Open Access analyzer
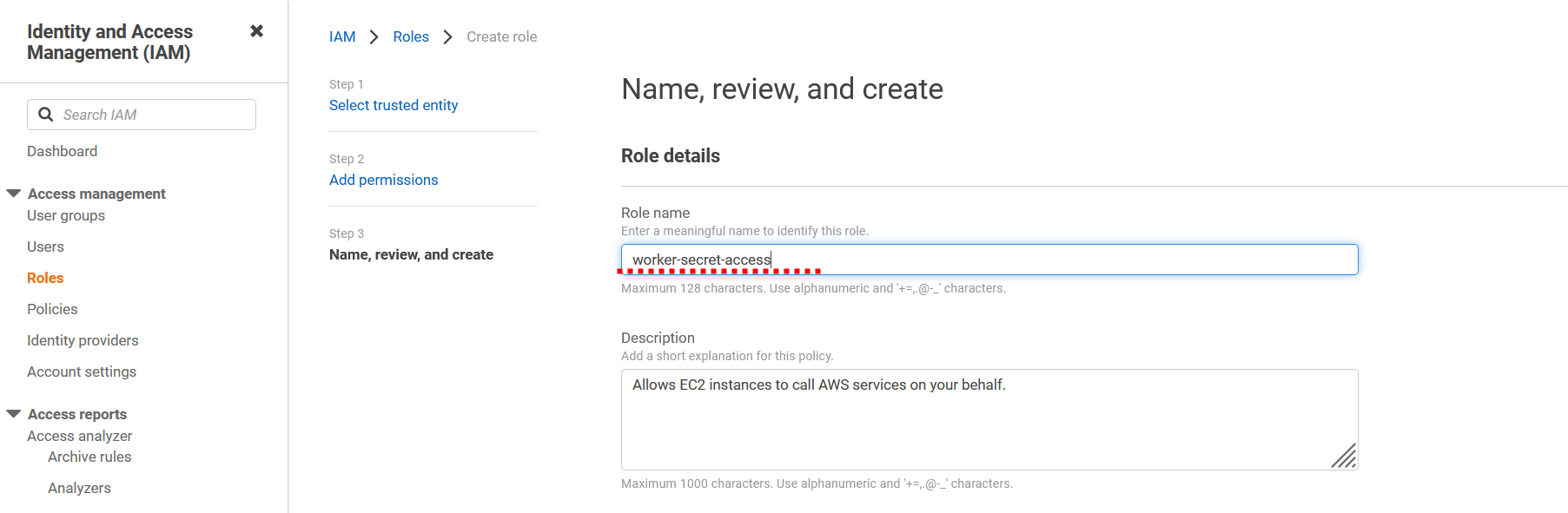Viewport: 1568px width, 513px height. (x=80, y=436)
